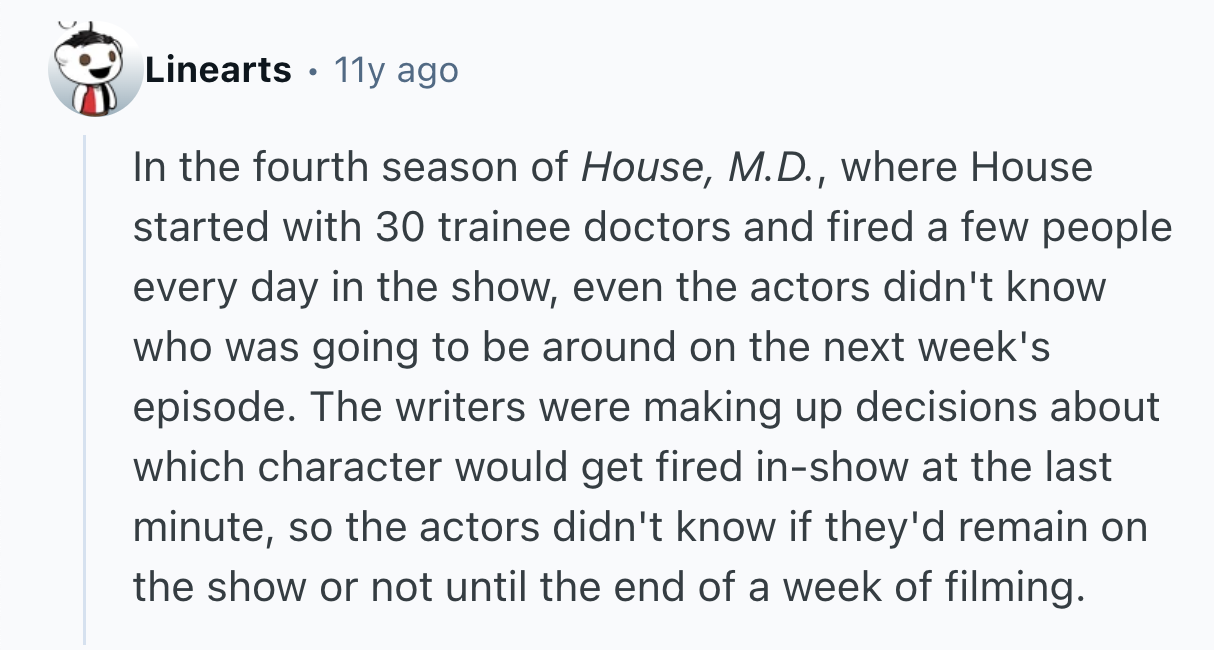Open the Linearts username profile link
The height and width of the screenshot is (650, 1214).
pyautogui.click(x=218, y=70)
